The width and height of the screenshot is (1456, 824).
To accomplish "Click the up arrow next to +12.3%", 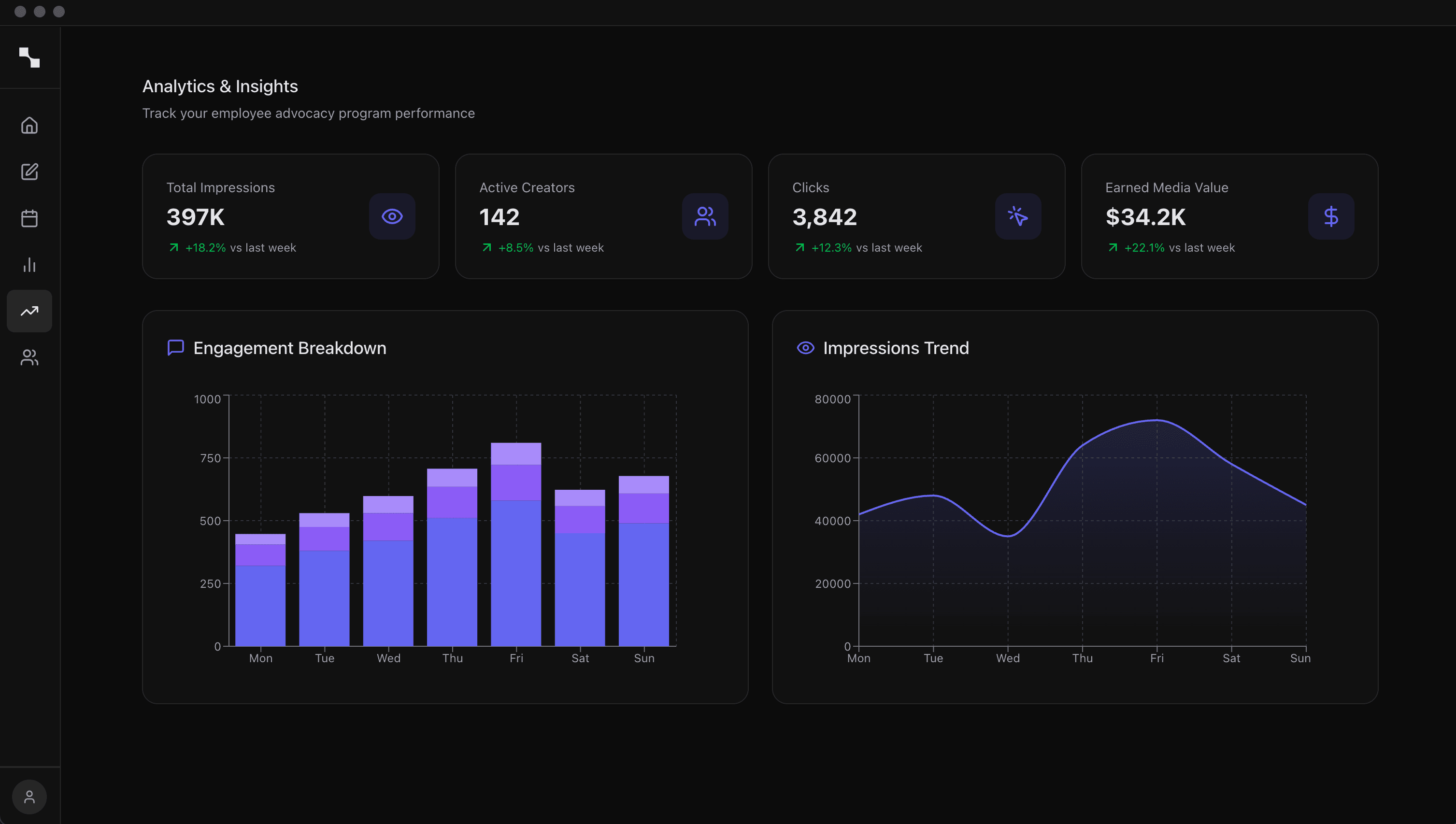I will [799, 247].
